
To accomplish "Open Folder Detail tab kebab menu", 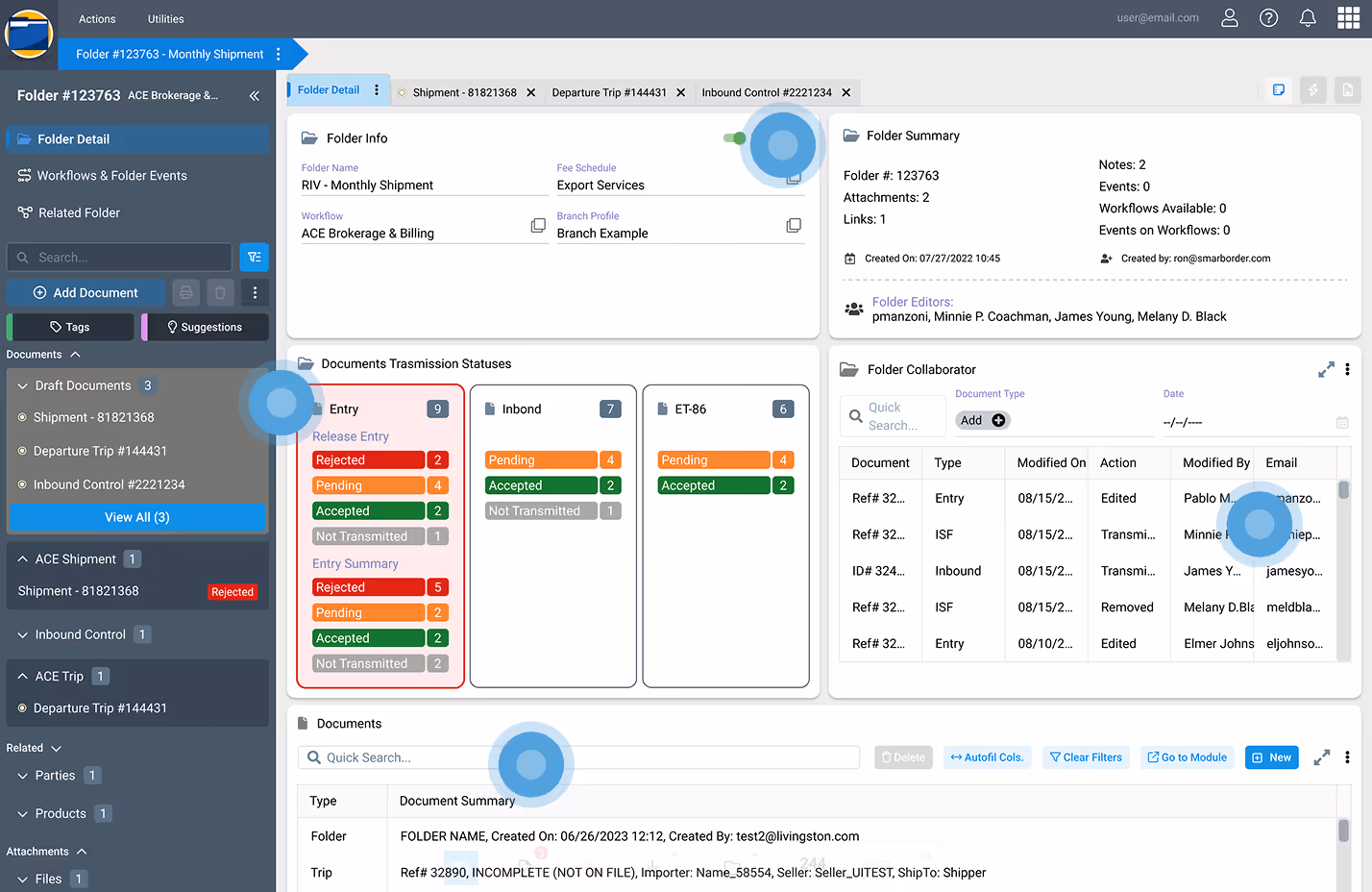I will (377, 90).
